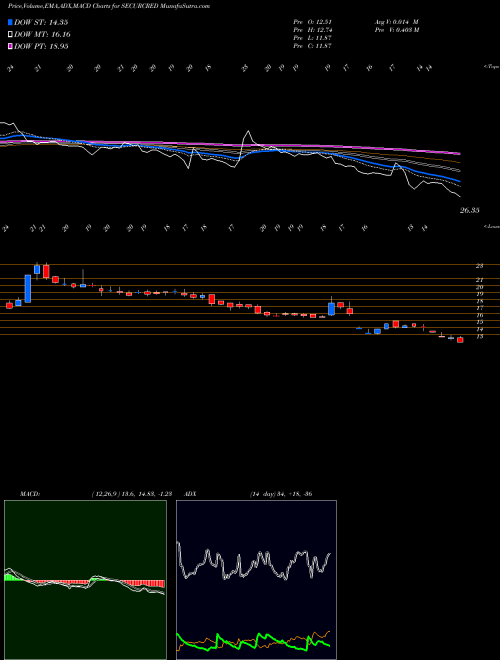Click the price axis label 17
Image resolution: width=500 pixels, height=660 pixels.
coord(479,308)
